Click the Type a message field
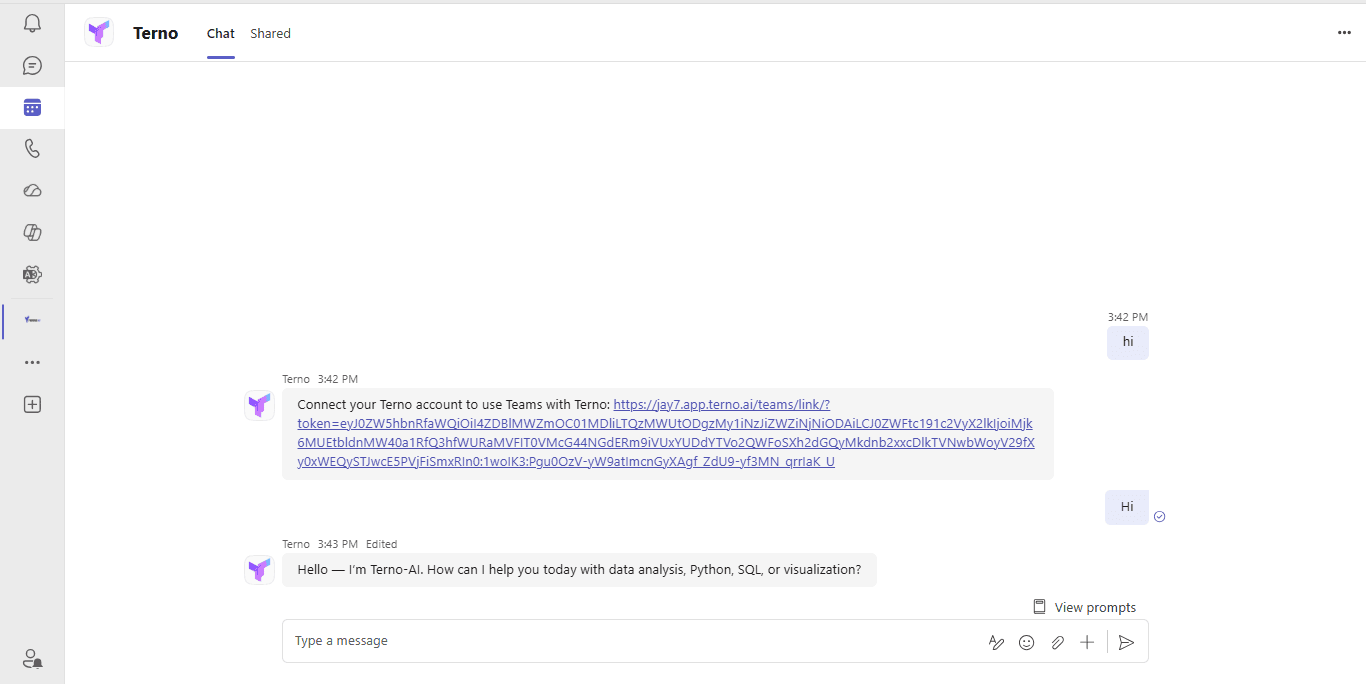 point(635,641)
